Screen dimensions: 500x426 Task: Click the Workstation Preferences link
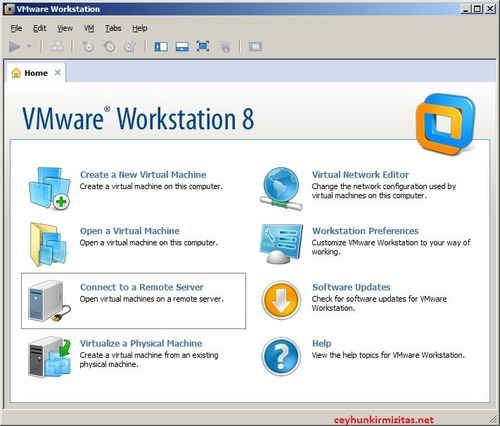[365, 231]
